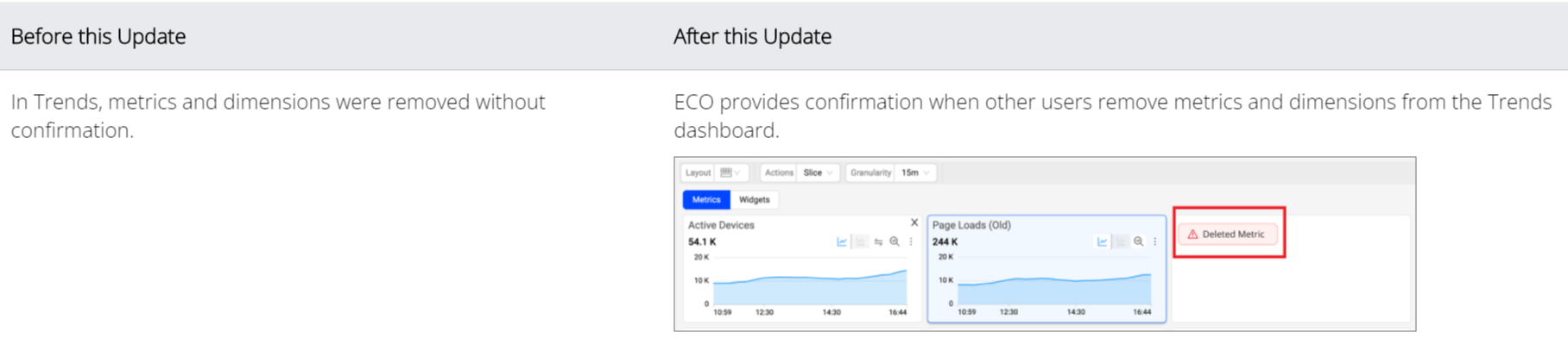Select bar chart view for Page Loads (Old)
The image size is (1568, 345).
pyautogui.click(x=1121, y=242)
